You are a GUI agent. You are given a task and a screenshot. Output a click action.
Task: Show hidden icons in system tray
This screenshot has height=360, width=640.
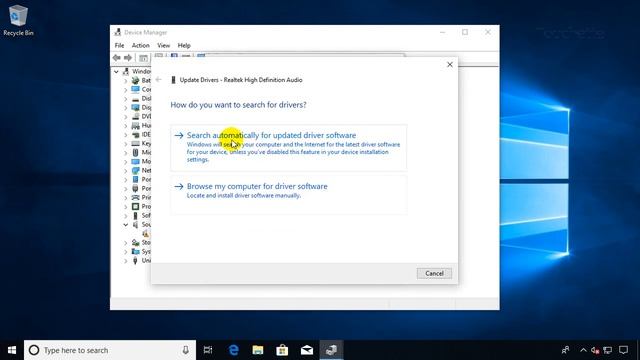583,350
